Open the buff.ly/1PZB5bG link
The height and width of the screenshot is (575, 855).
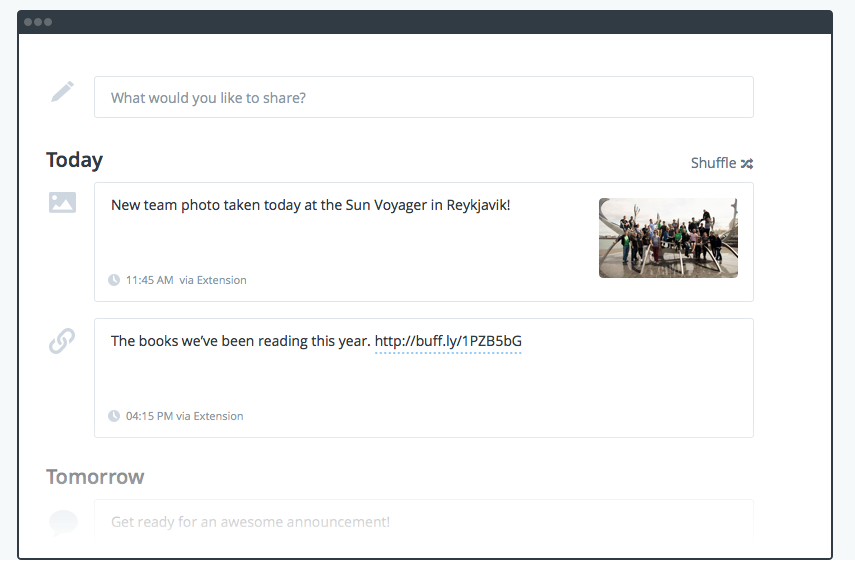pyautogui.click(x=448, y=341)
